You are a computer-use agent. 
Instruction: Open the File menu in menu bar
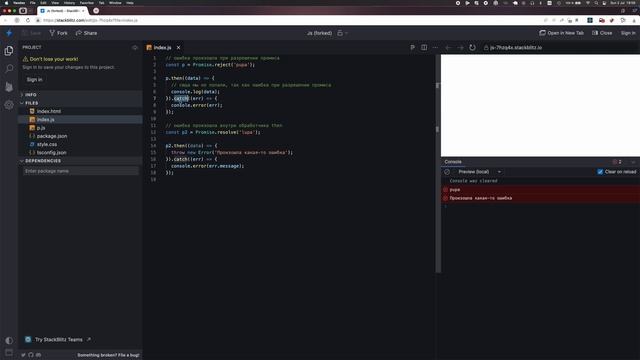pos(32,3)
